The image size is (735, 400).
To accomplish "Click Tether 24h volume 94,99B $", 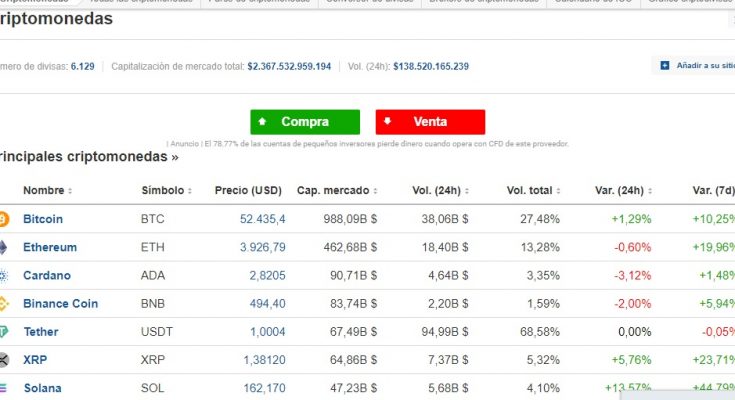I will (x=444, y=332).
